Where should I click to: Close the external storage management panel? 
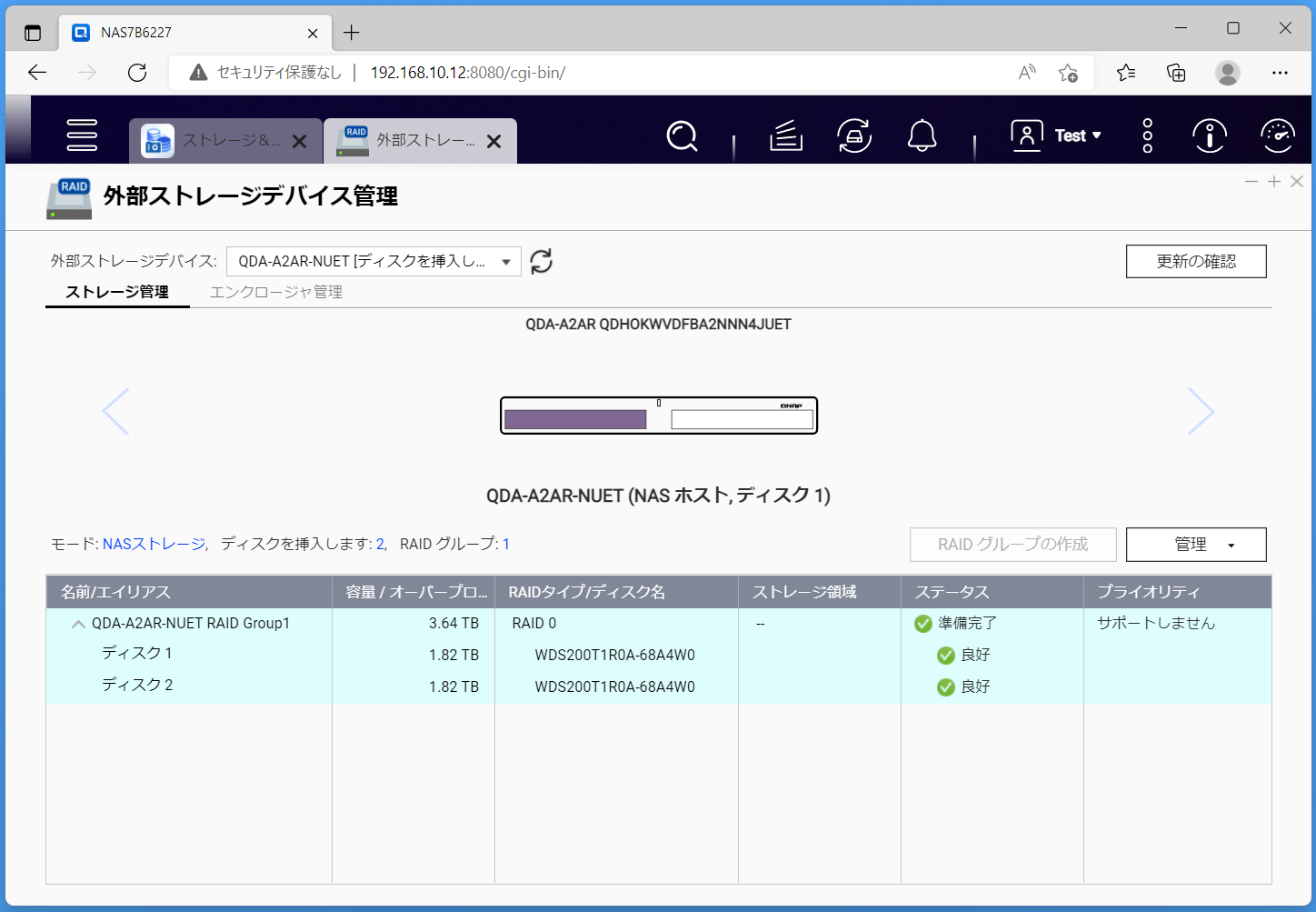[x=1297, y=182]
